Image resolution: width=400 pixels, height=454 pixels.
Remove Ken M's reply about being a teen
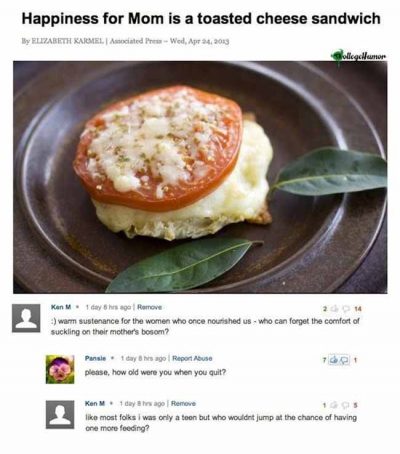[x=183, y=403]
